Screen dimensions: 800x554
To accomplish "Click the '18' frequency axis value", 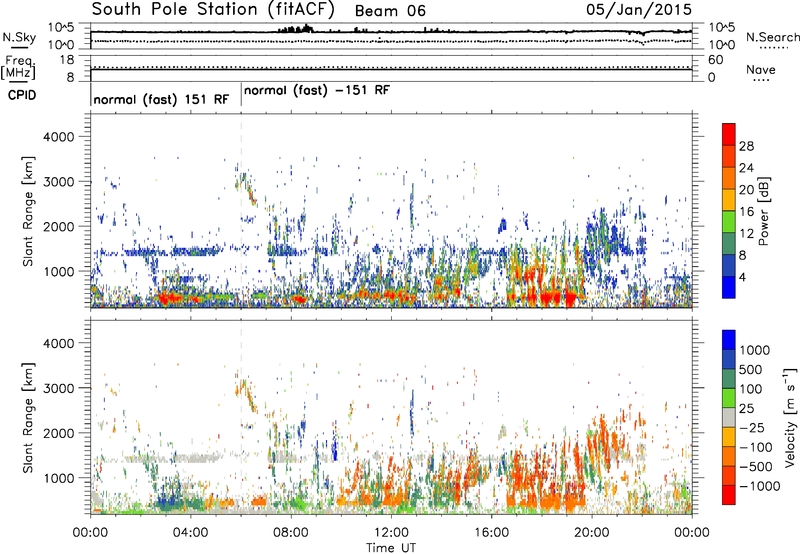I will pos(67,60).
